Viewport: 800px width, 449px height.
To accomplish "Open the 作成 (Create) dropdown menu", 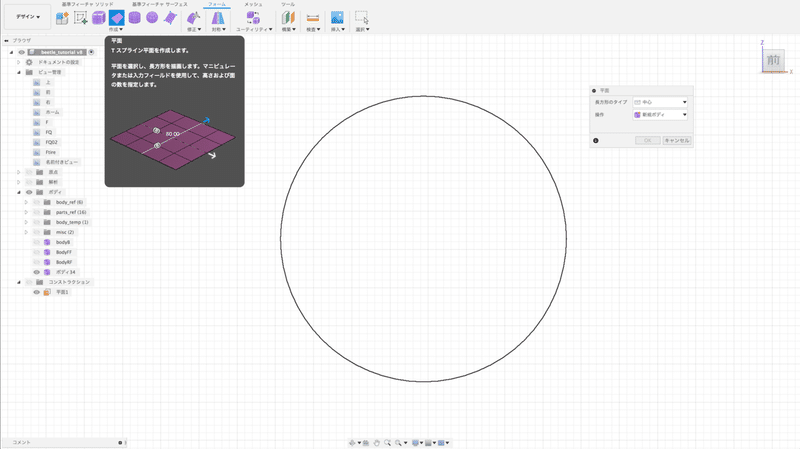I will point(116,30).
